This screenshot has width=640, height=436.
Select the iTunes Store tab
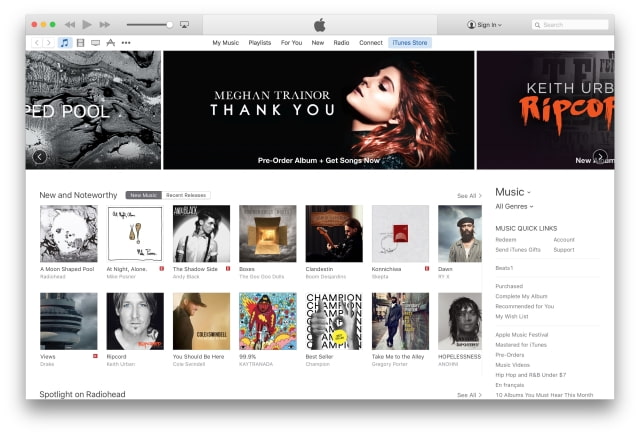tap(410, 42)
